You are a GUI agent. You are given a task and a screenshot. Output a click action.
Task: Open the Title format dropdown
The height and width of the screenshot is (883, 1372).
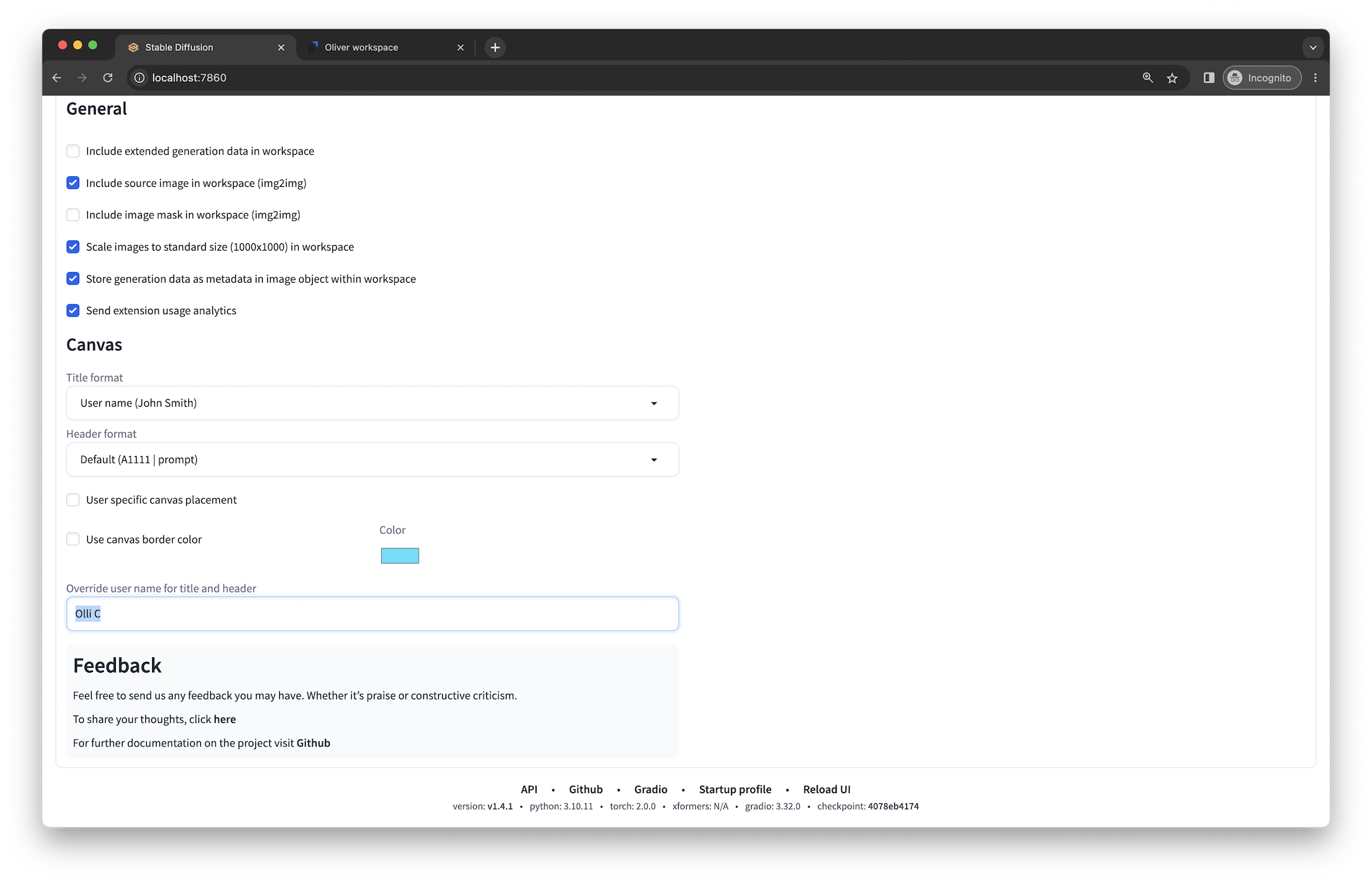[372, 403]
